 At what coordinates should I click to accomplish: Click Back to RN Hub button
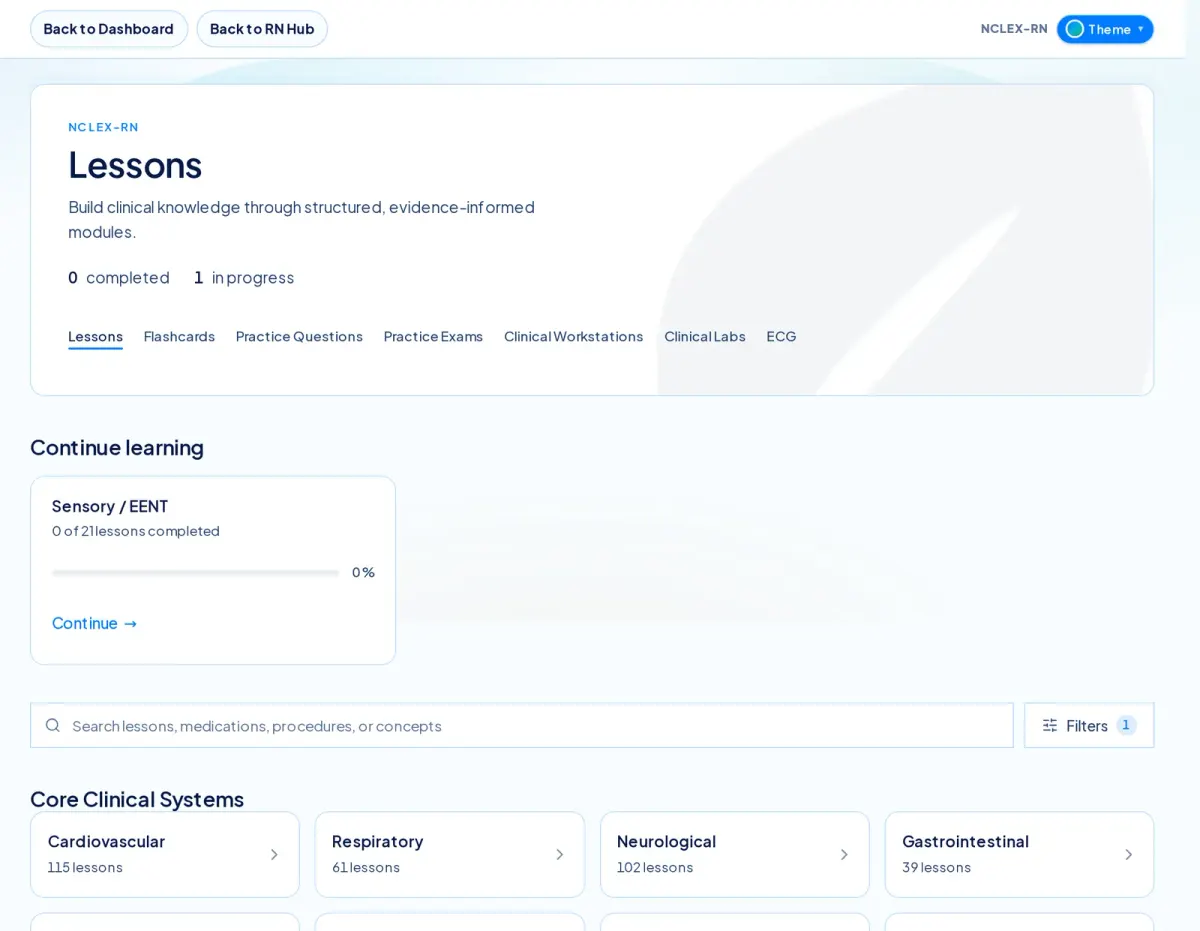(262, 29)
